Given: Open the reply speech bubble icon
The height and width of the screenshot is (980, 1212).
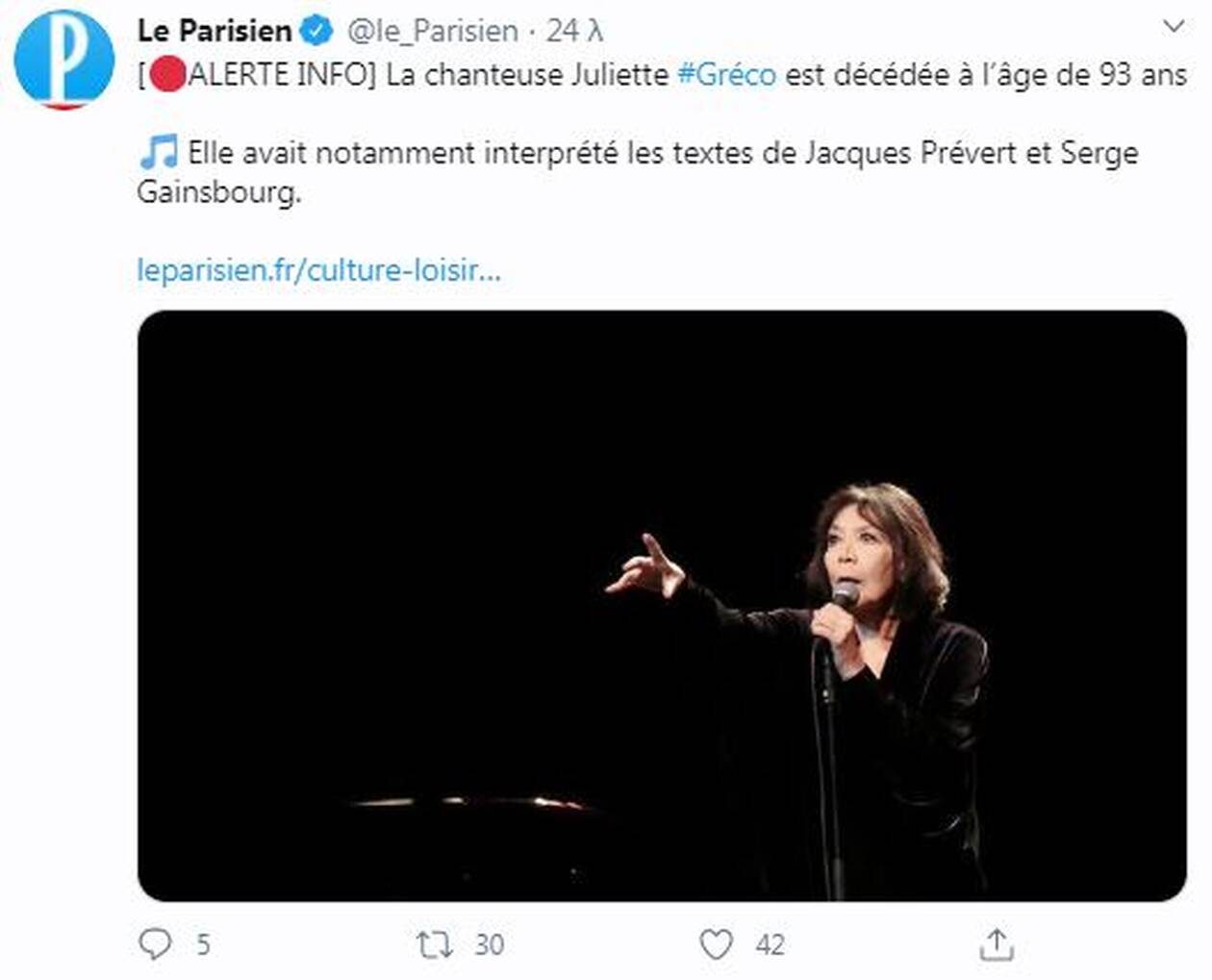Looking at the screenshot, I should tap(155, 944).
